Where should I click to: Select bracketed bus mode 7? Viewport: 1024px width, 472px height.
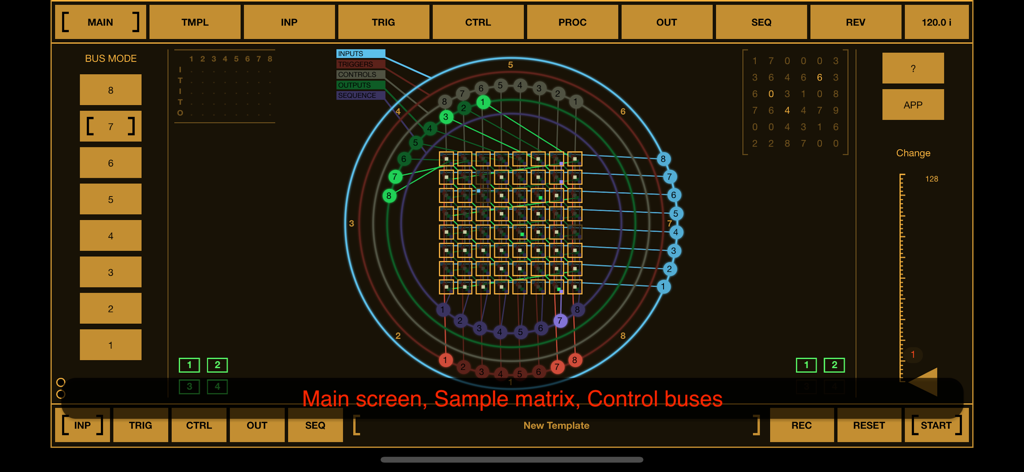click(x=110, y=127)
